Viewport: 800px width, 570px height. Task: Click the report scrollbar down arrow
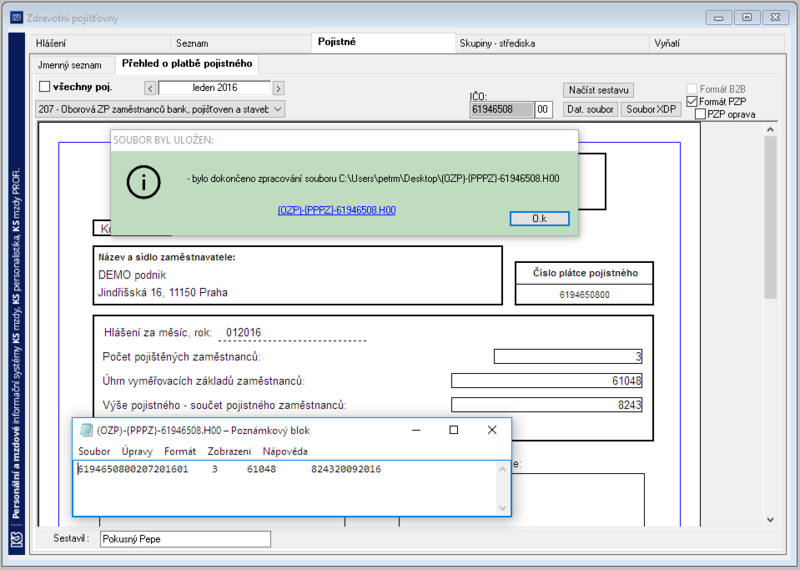pos(770,520)
